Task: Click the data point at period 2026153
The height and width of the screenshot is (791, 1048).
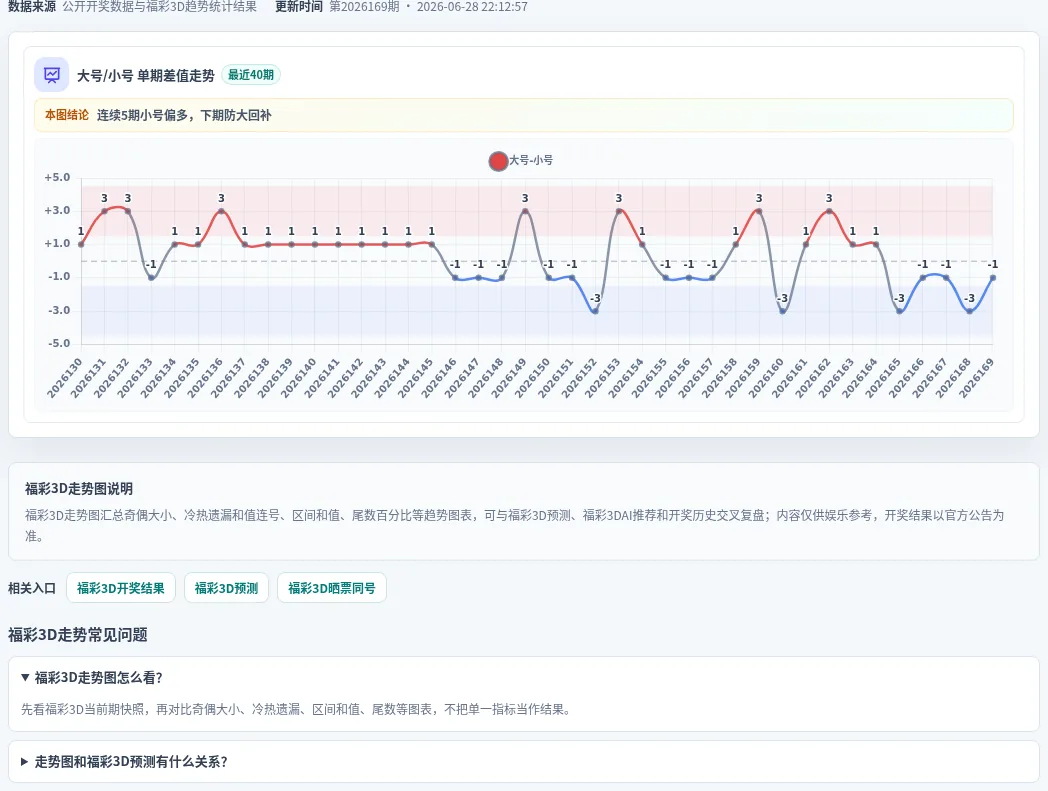Action: pos(619,211)
